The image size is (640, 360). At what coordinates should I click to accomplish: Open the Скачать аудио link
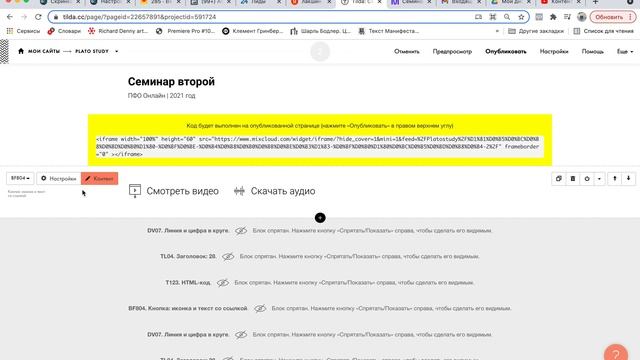(x=283, y=191)
